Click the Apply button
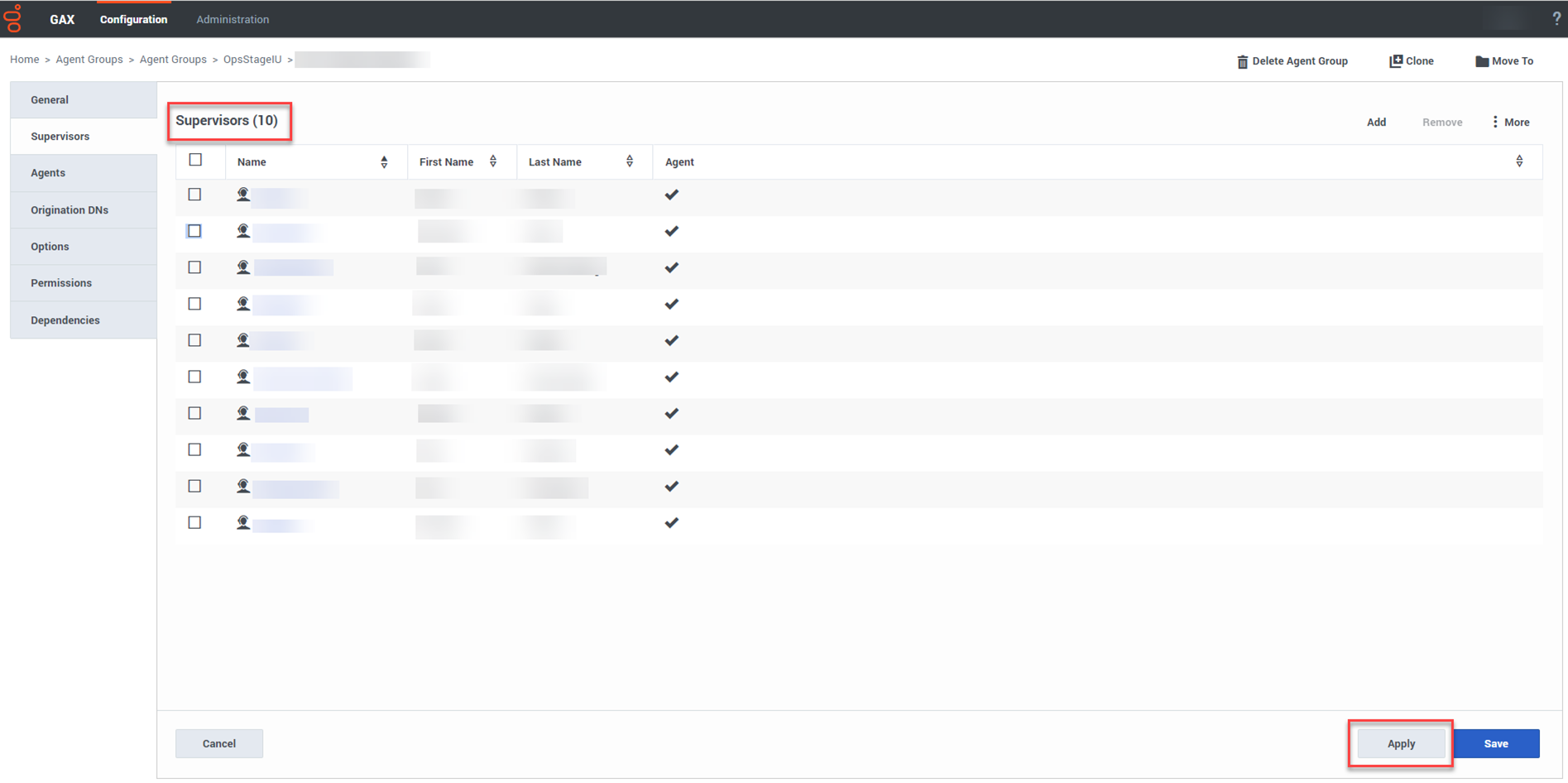This screenshot has width=1568, height=783. tap(1401, 743)
